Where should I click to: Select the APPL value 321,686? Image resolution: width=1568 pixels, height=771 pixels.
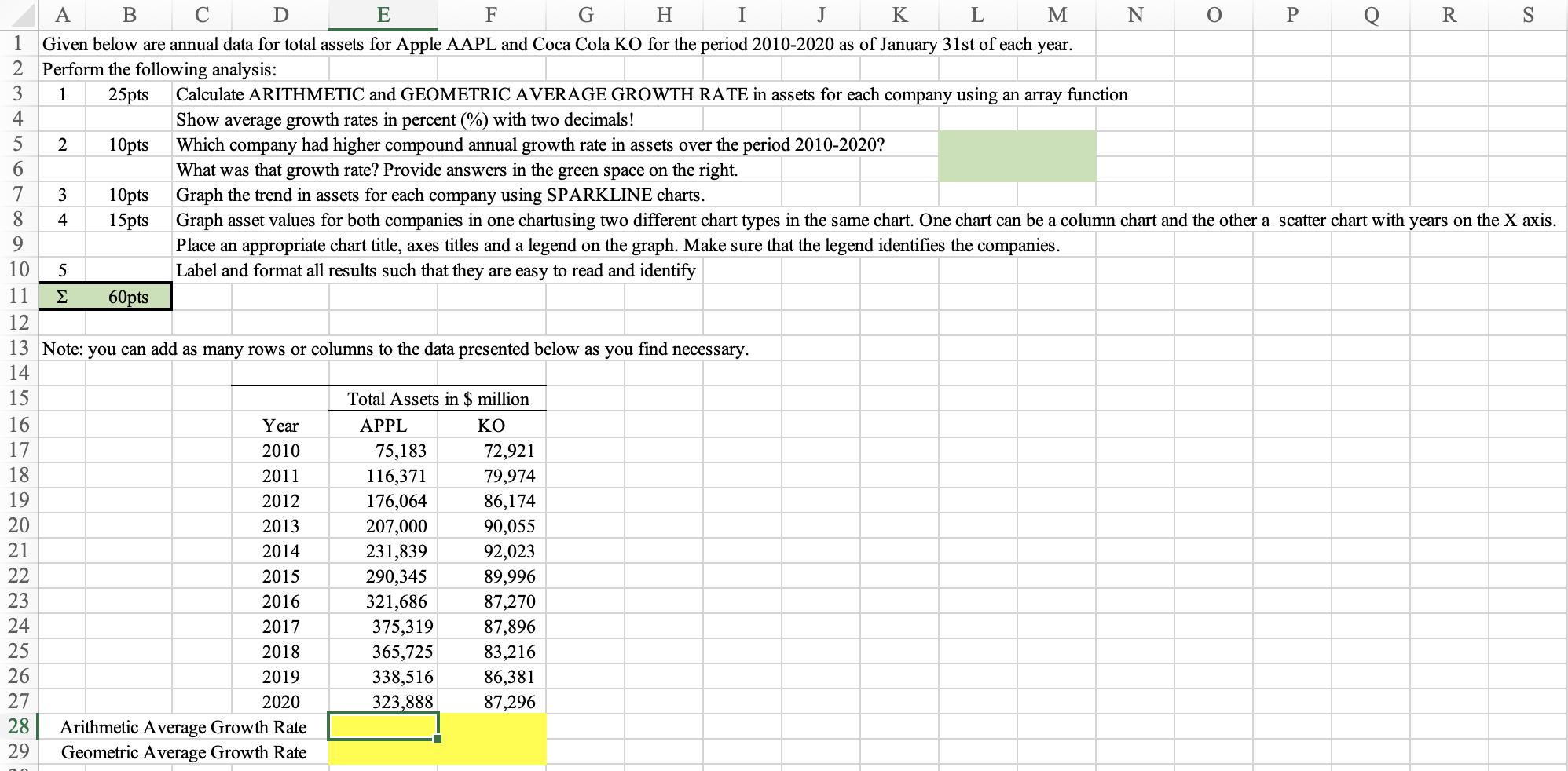[383, 601]
